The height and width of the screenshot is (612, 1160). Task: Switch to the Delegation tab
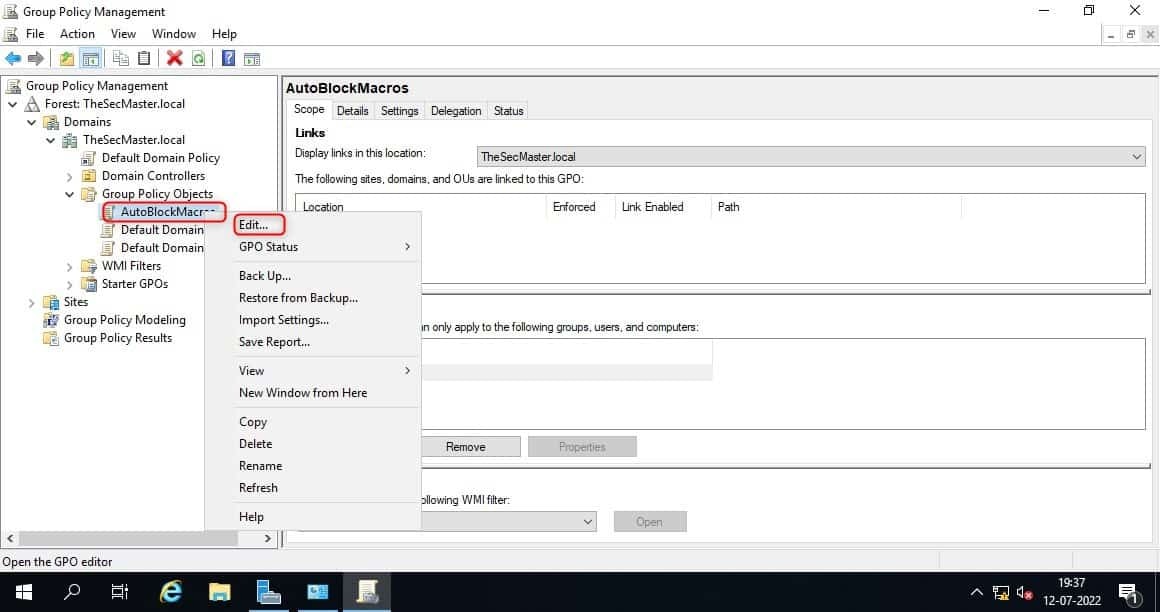456,111
